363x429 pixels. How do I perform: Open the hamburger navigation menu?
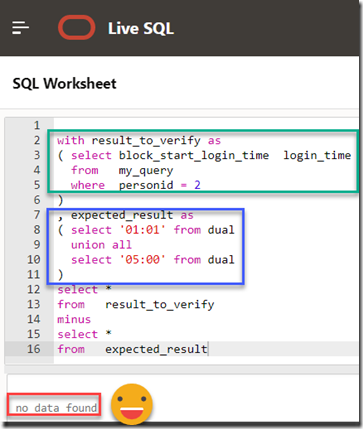coord(21,28)
